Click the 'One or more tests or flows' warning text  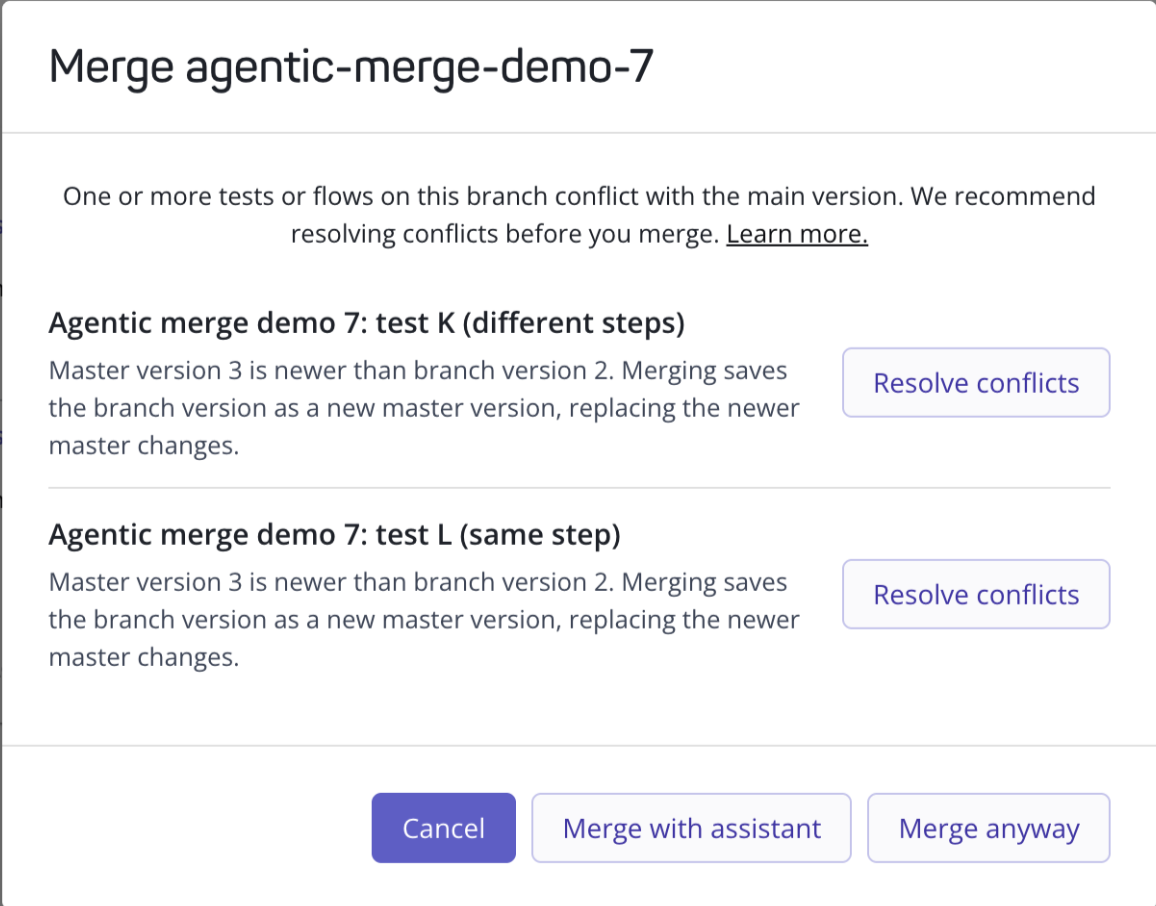(579, 215)
